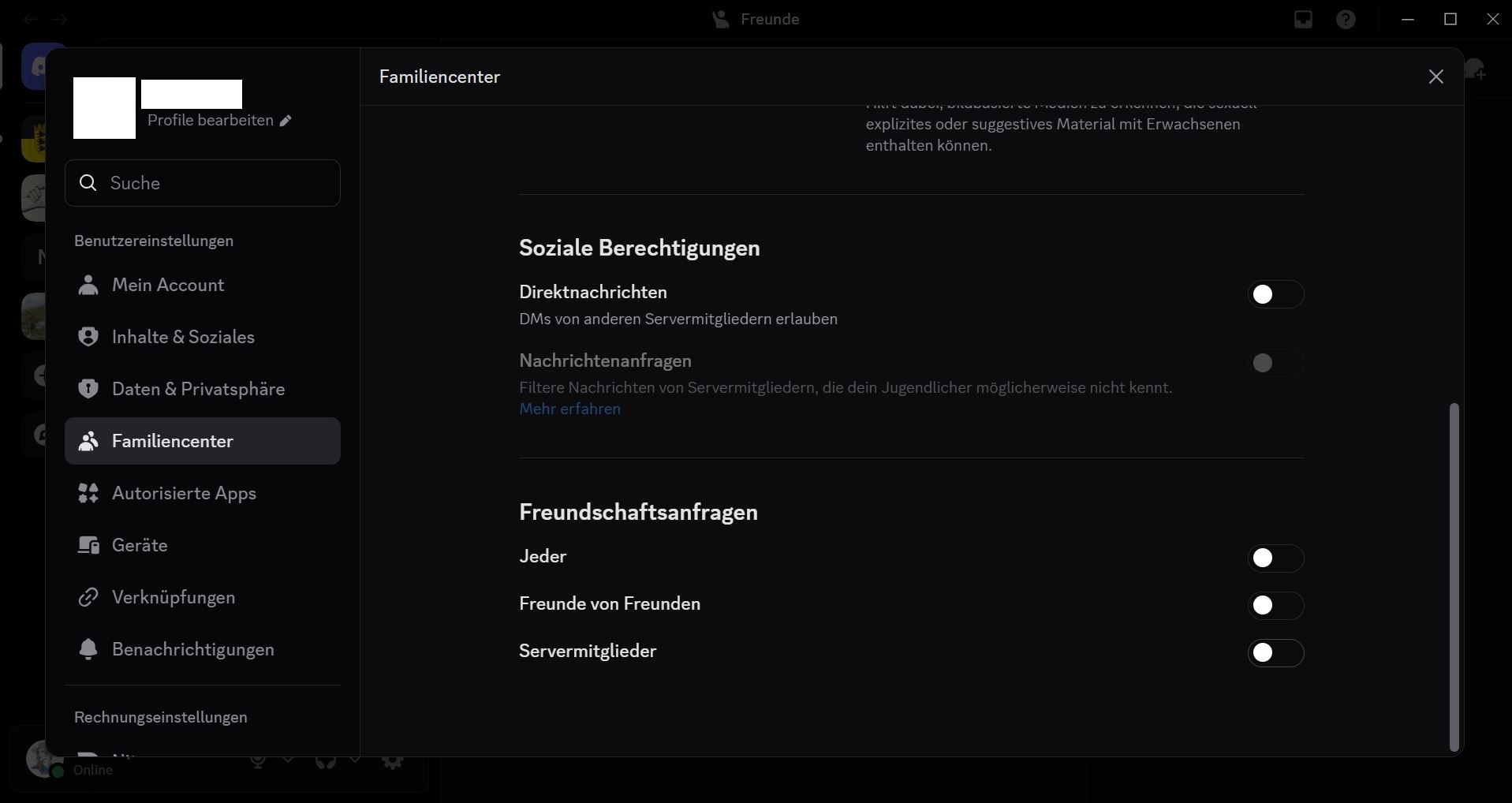Click the Daten & Privatsphäre shield icon

pyautogui.click(x=88, y=389)
